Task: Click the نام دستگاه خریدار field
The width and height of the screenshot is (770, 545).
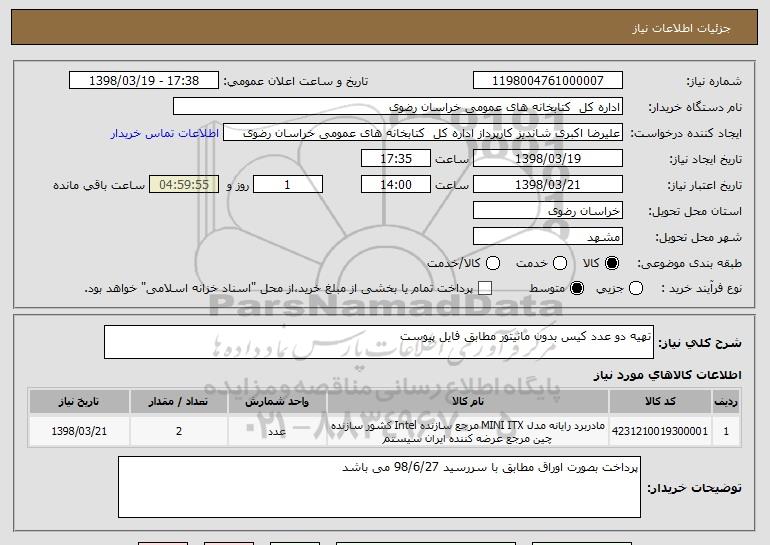Action: [x=397, y=107]
